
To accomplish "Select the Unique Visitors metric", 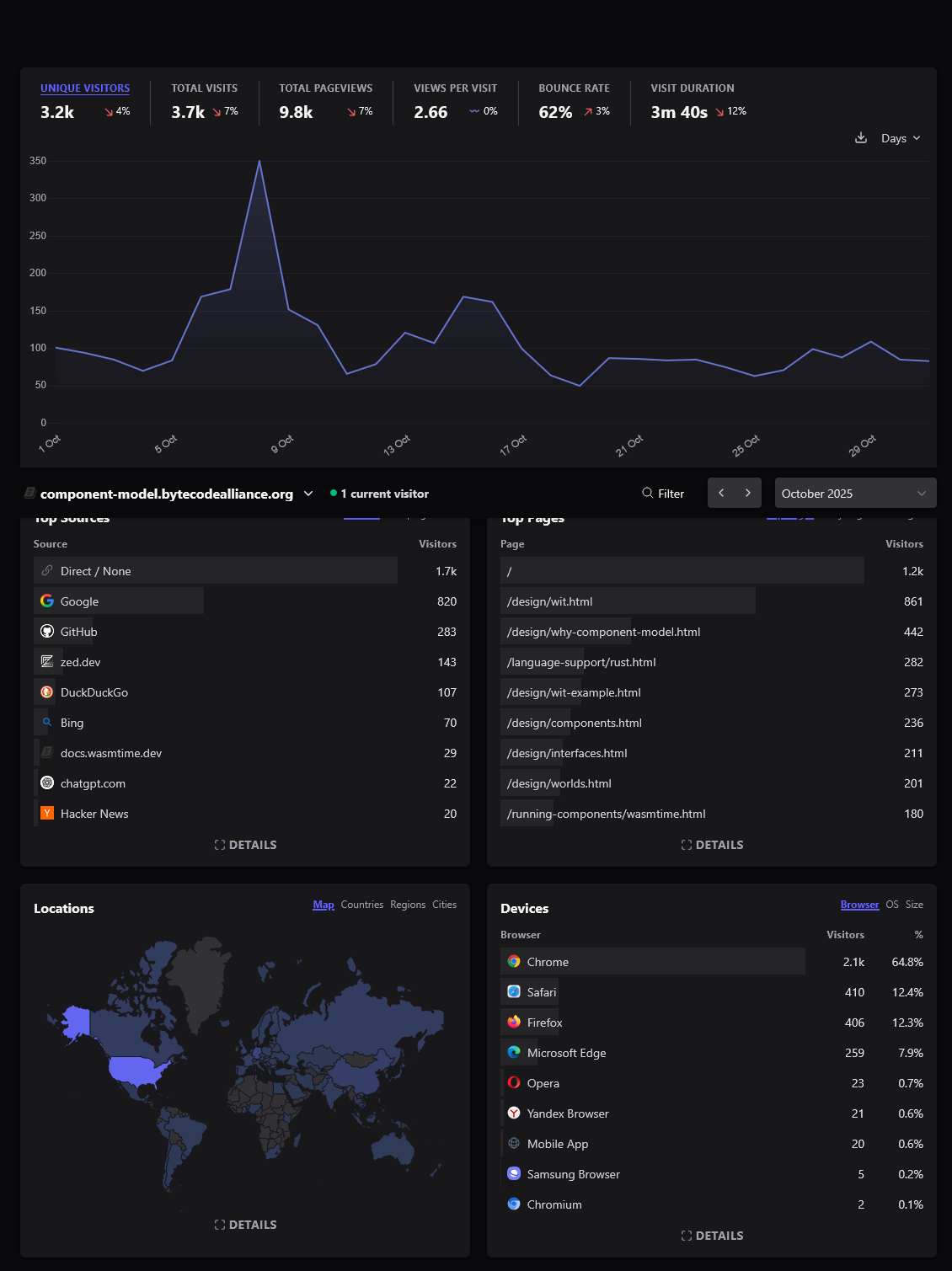I will (85, 88).
